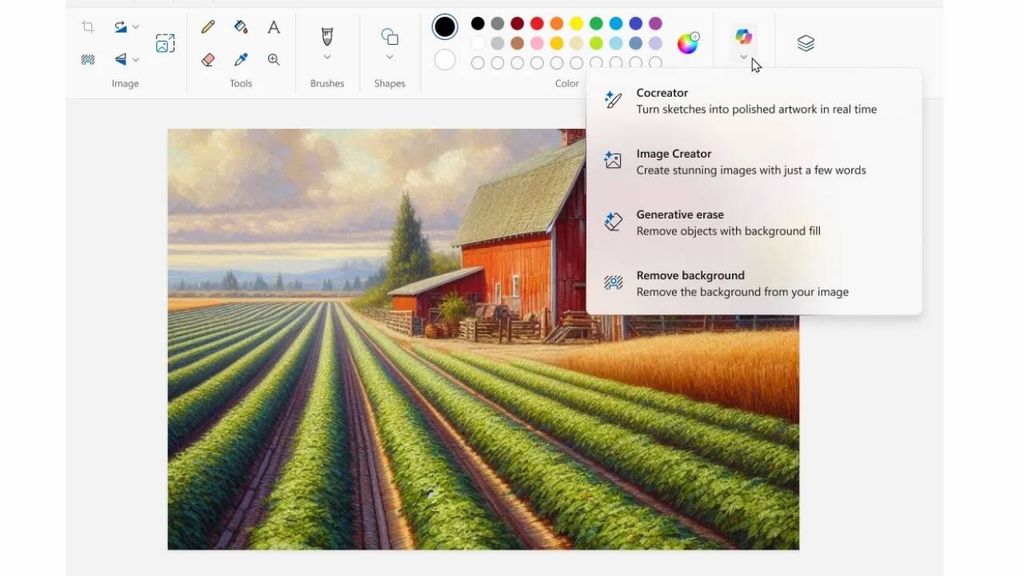This screenshot has width=1024, height=576.
Task: Click the Resize and skew image icon
Action: 164,42
